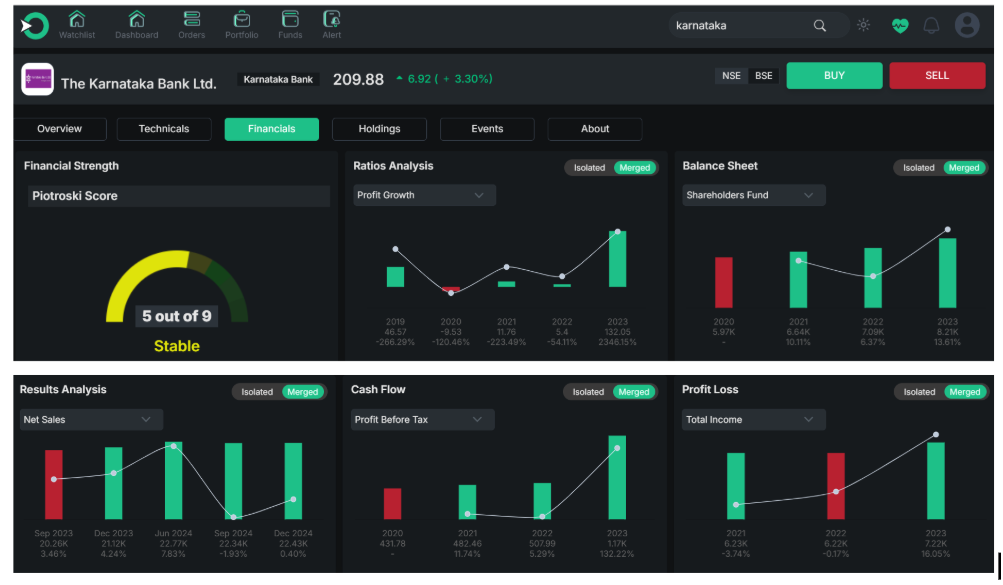Select Merged in Profit Loss

[x=965, y=392]
